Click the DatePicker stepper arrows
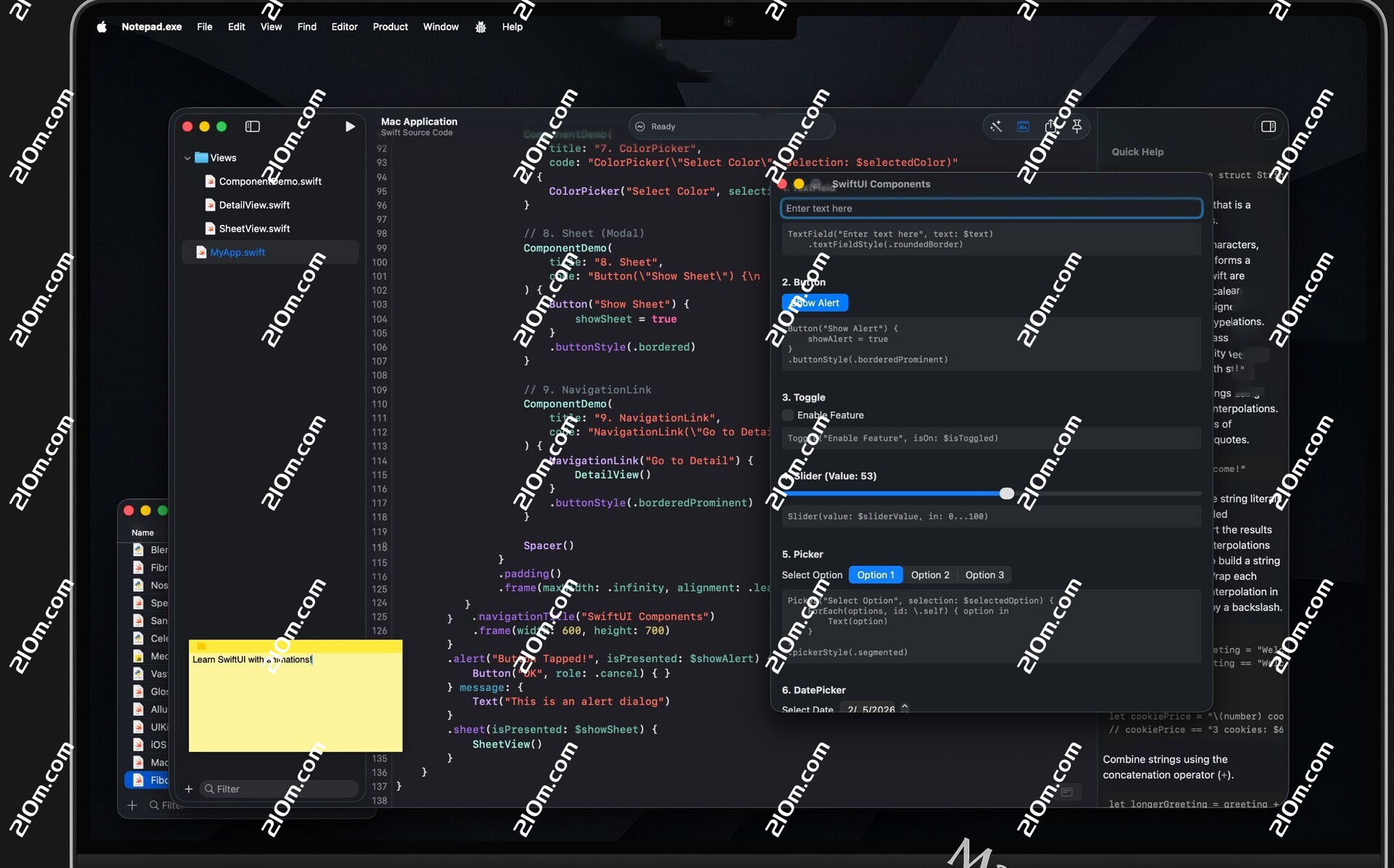This screenshot has width=1394, height=868. 905,708
